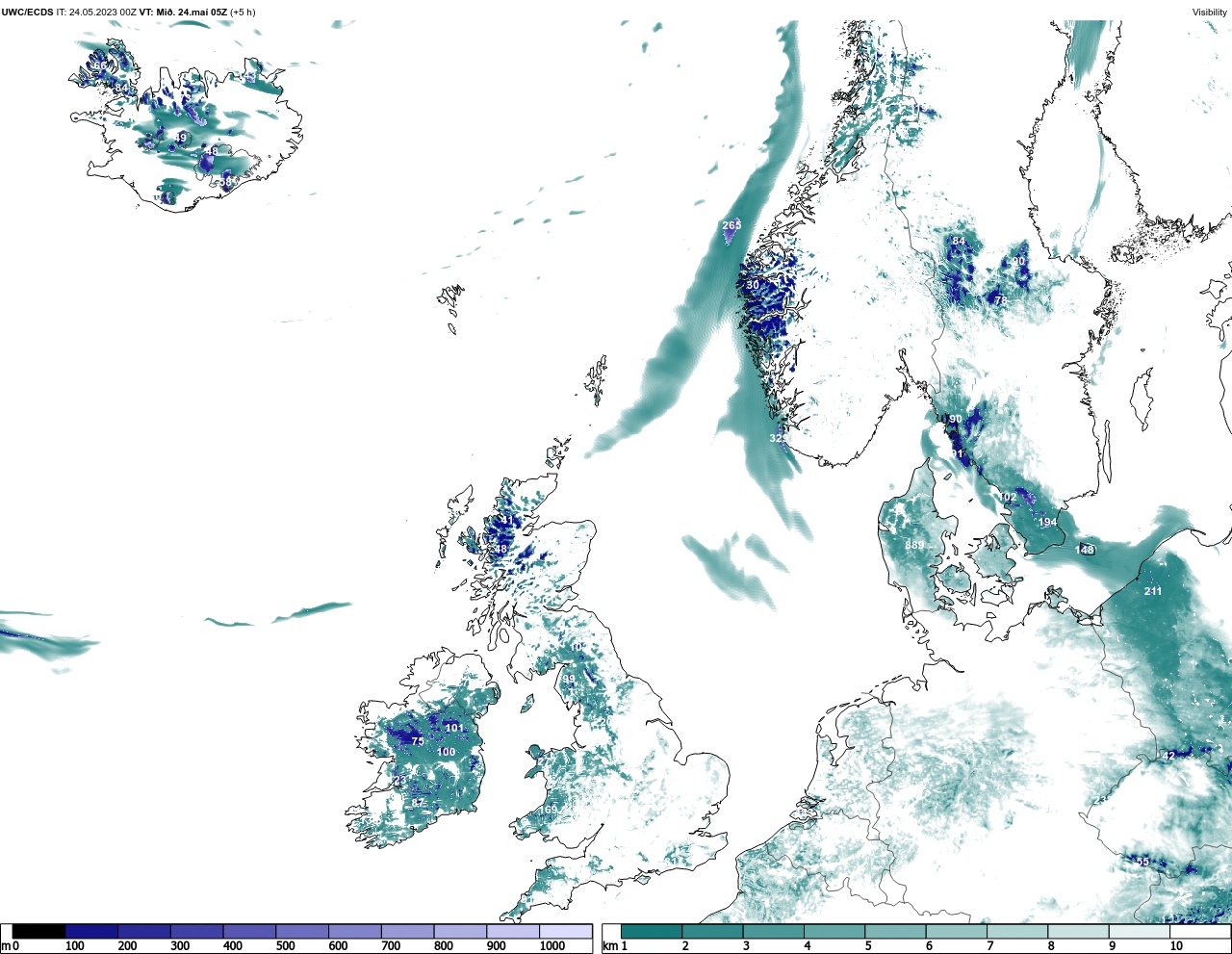Click the 600–700 m legend swatch
This screenshot has height=954, width=1232.
coord(354,931)
